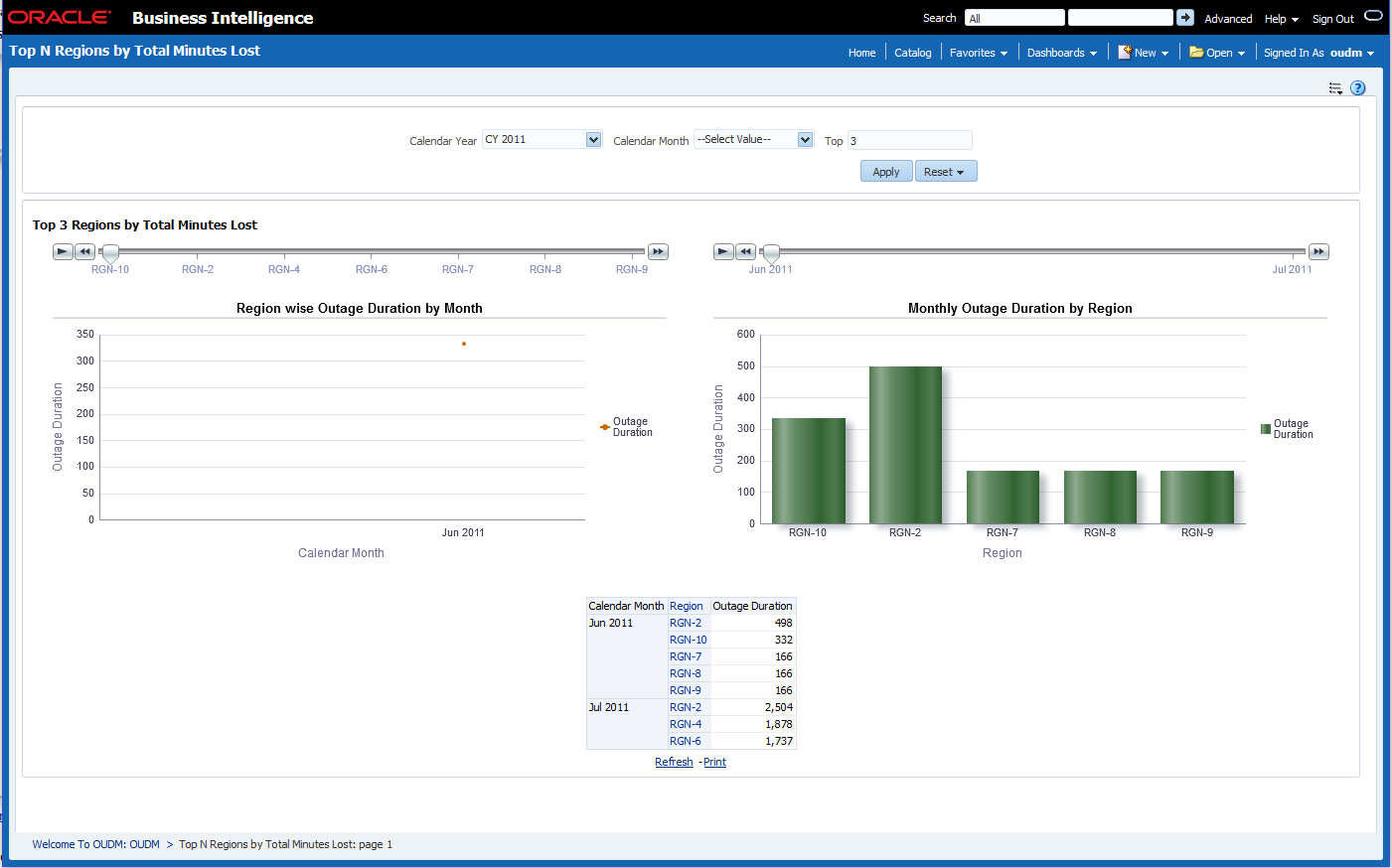The width and height of the screenshot is (1392, 868).
Task: Go to Home
Action: point(861,53)
